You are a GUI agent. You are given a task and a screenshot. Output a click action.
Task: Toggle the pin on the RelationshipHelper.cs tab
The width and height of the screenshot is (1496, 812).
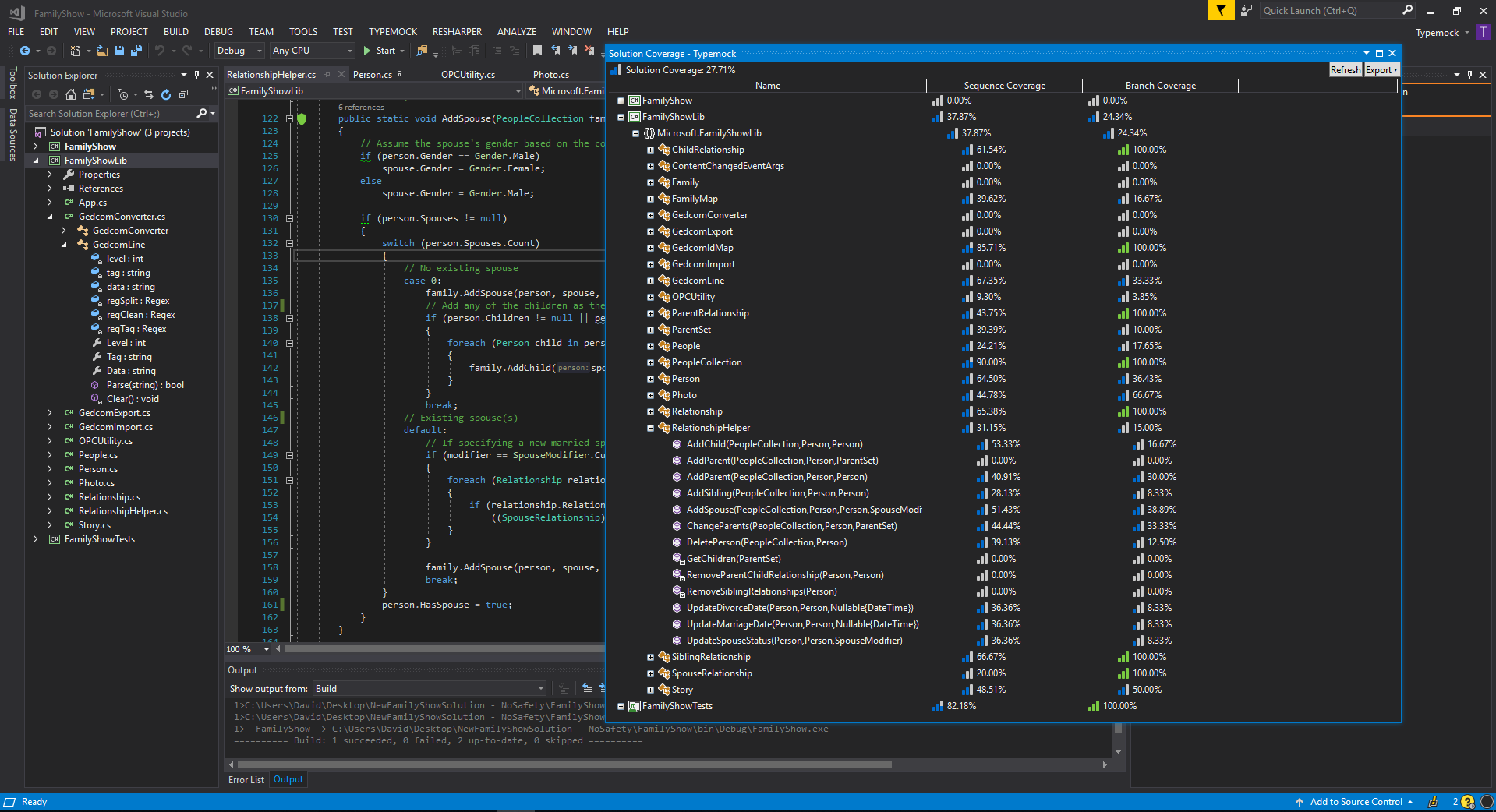click(327, 75)
